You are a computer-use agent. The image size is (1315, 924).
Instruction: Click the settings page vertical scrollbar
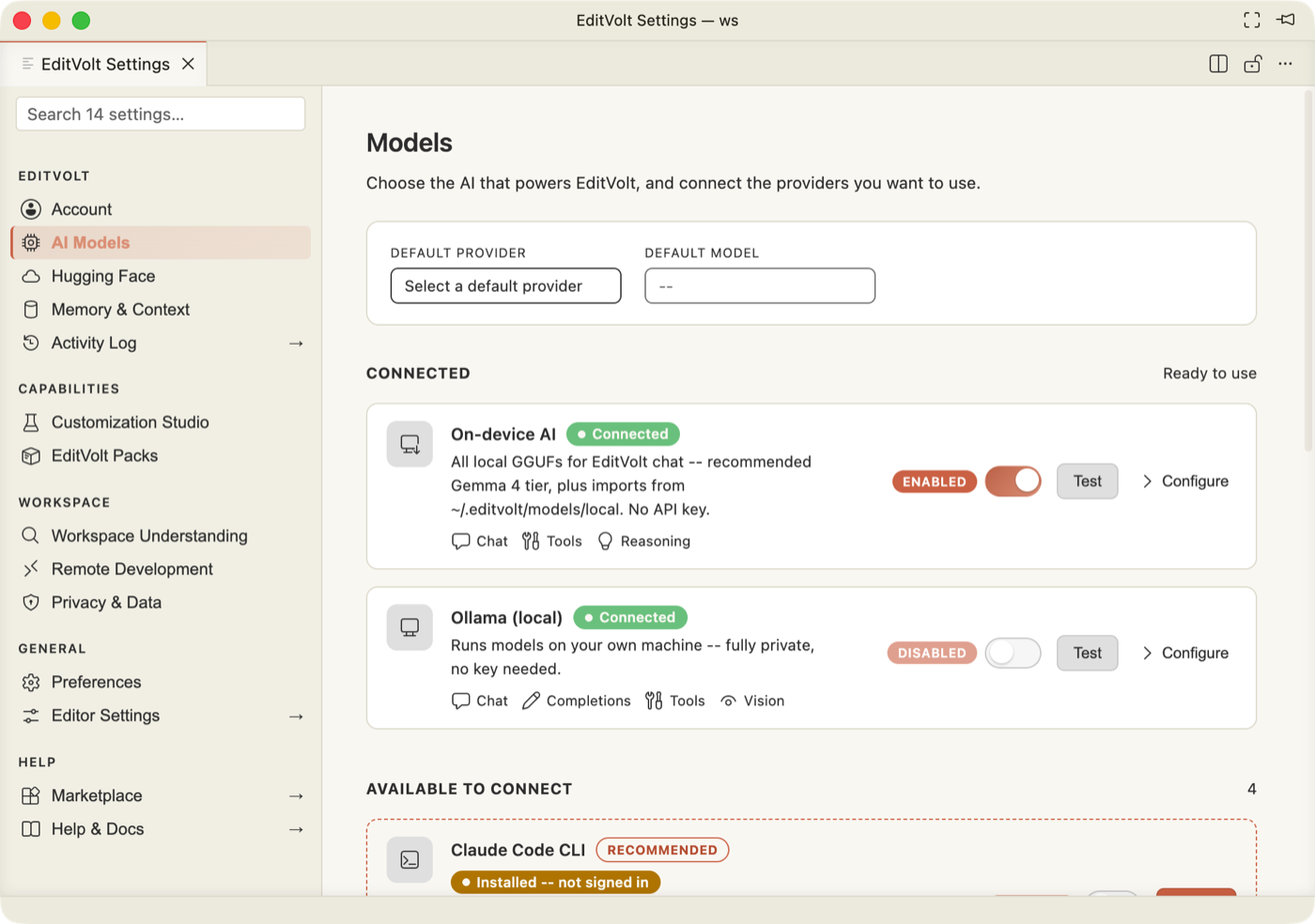click(x=1308, y=272)
